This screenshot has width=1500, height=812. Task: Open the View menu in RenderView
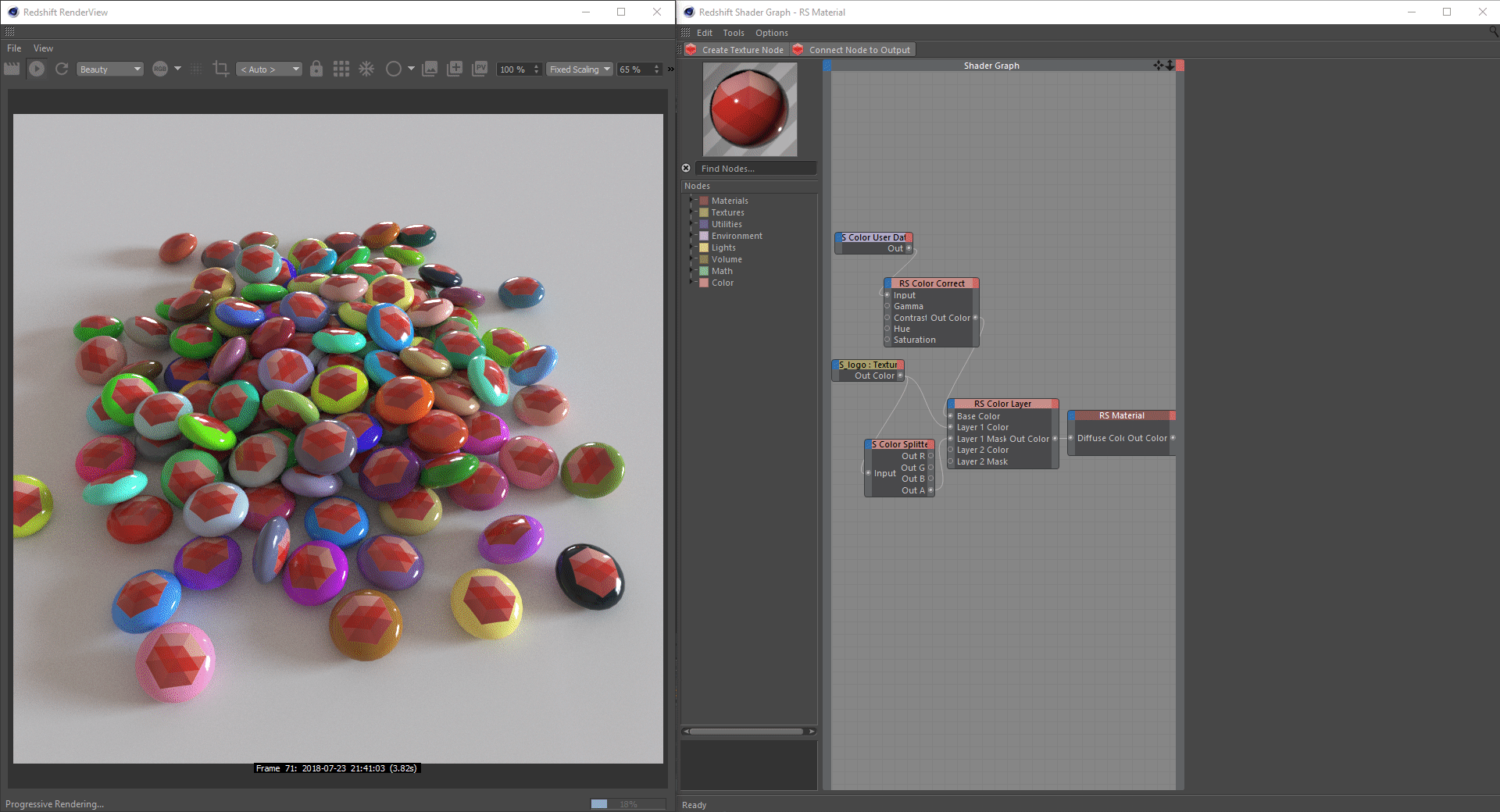(x=43, y=48)
